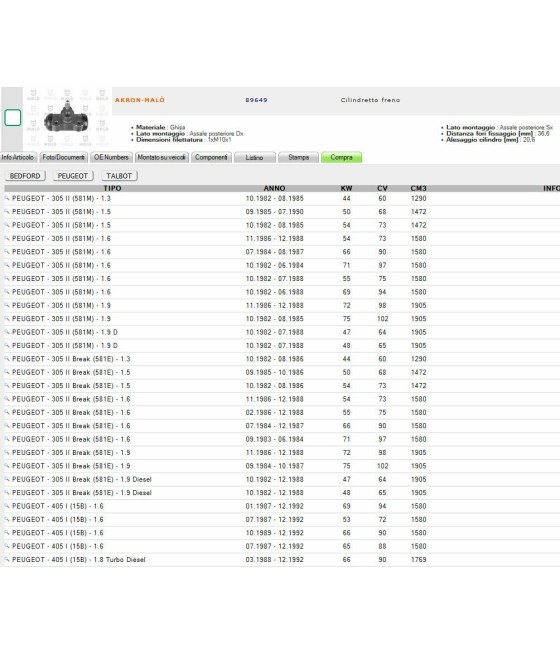The width and height of the screenshot is (560, 655).
Task: Click magnifier icon for 305 II (581M) 1.9 75 KW row
Action: [x=7, y=319]
